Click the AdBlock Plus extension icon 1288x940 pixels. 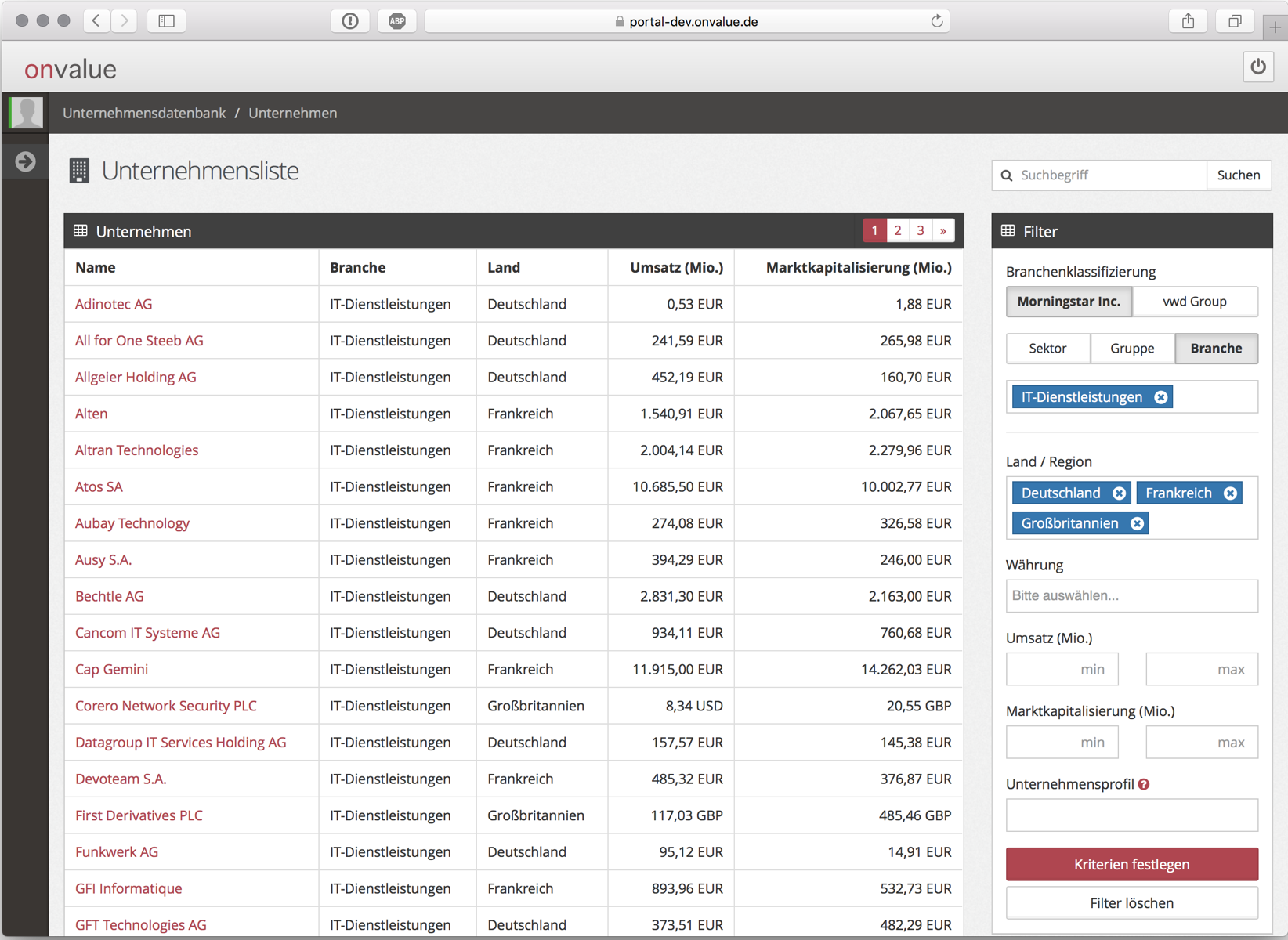coord(397,21)
